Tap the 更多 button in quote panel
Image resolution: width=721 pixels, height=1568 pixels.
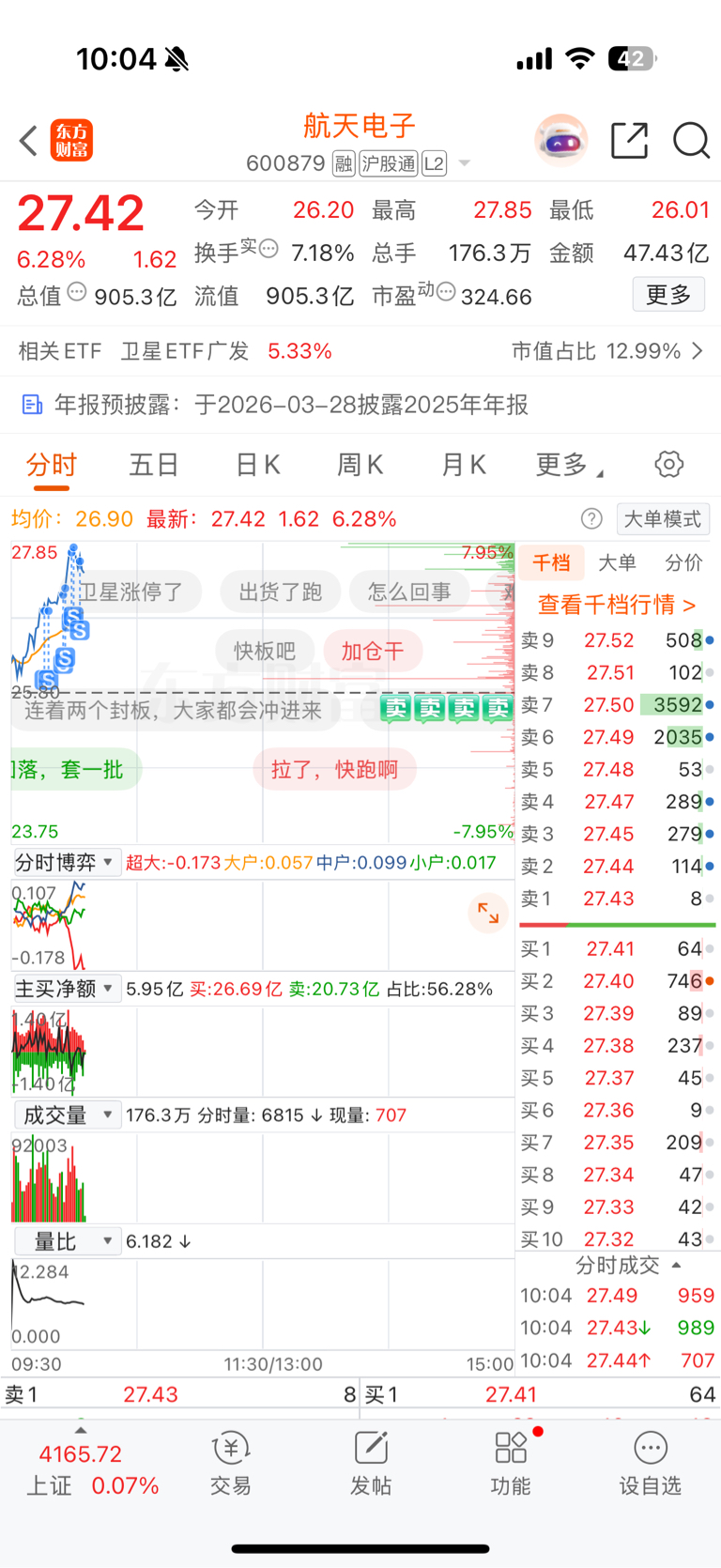tap(668, 295)
